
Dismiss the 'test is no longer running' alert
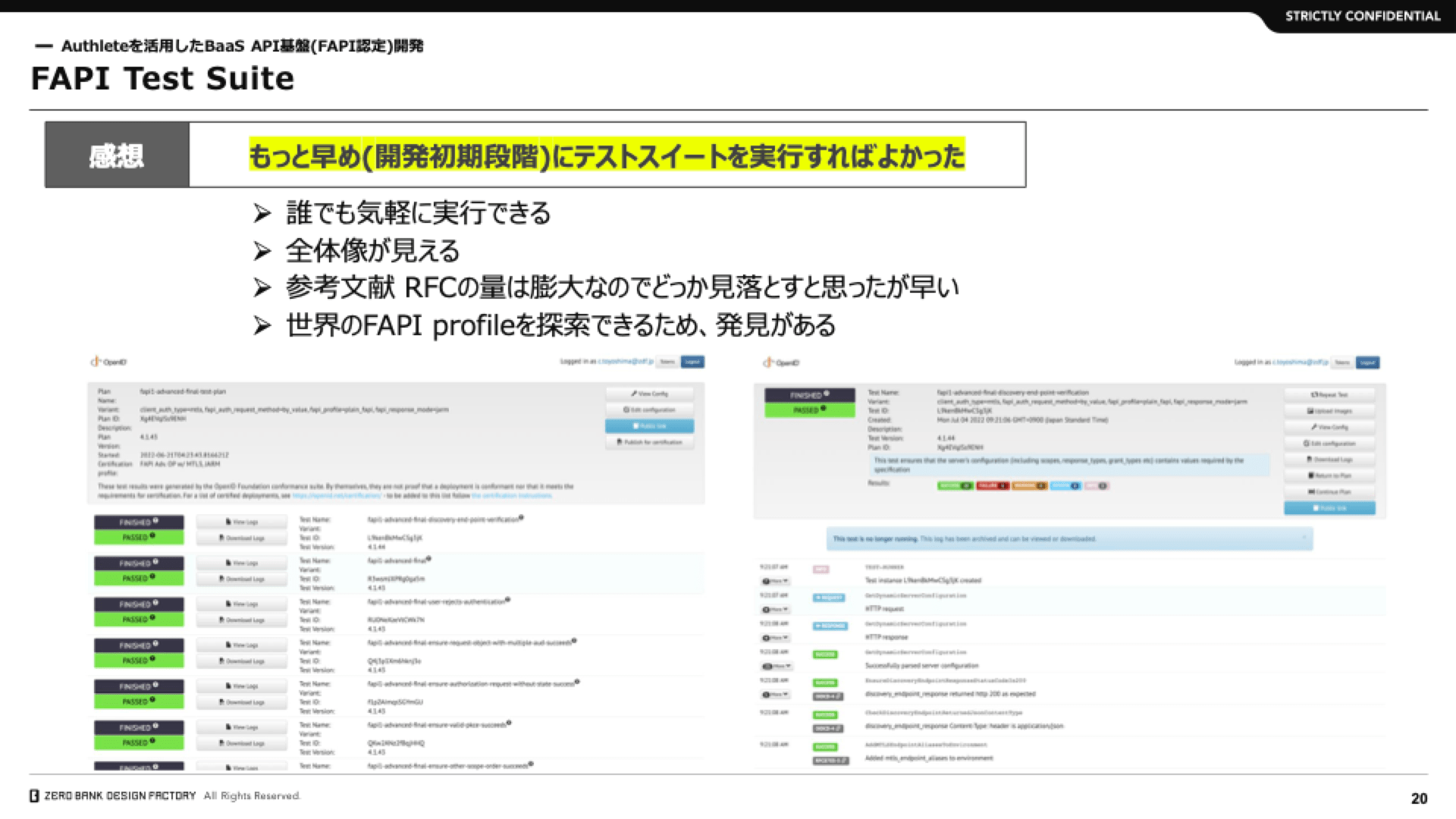(x=1304, y=538)
